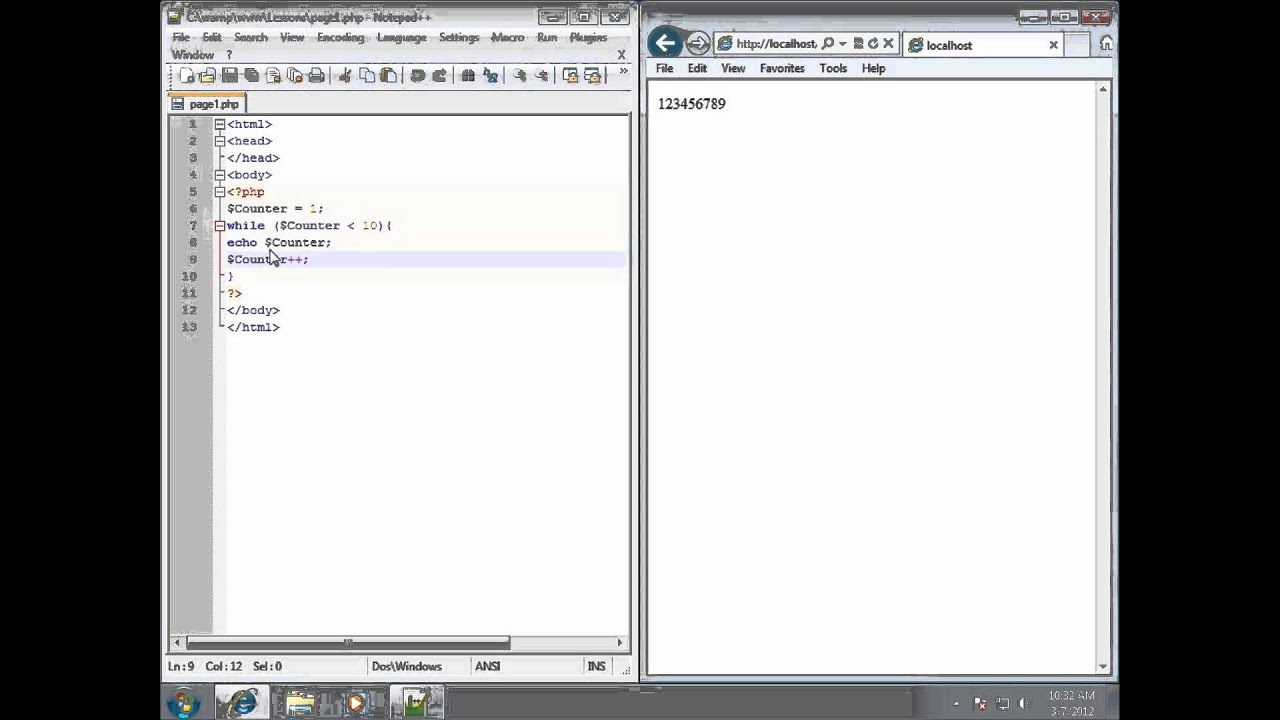This screenshot has width=1280, height=720.
Task: Click the ANSI encoding status entry
Action: (488, 666)
